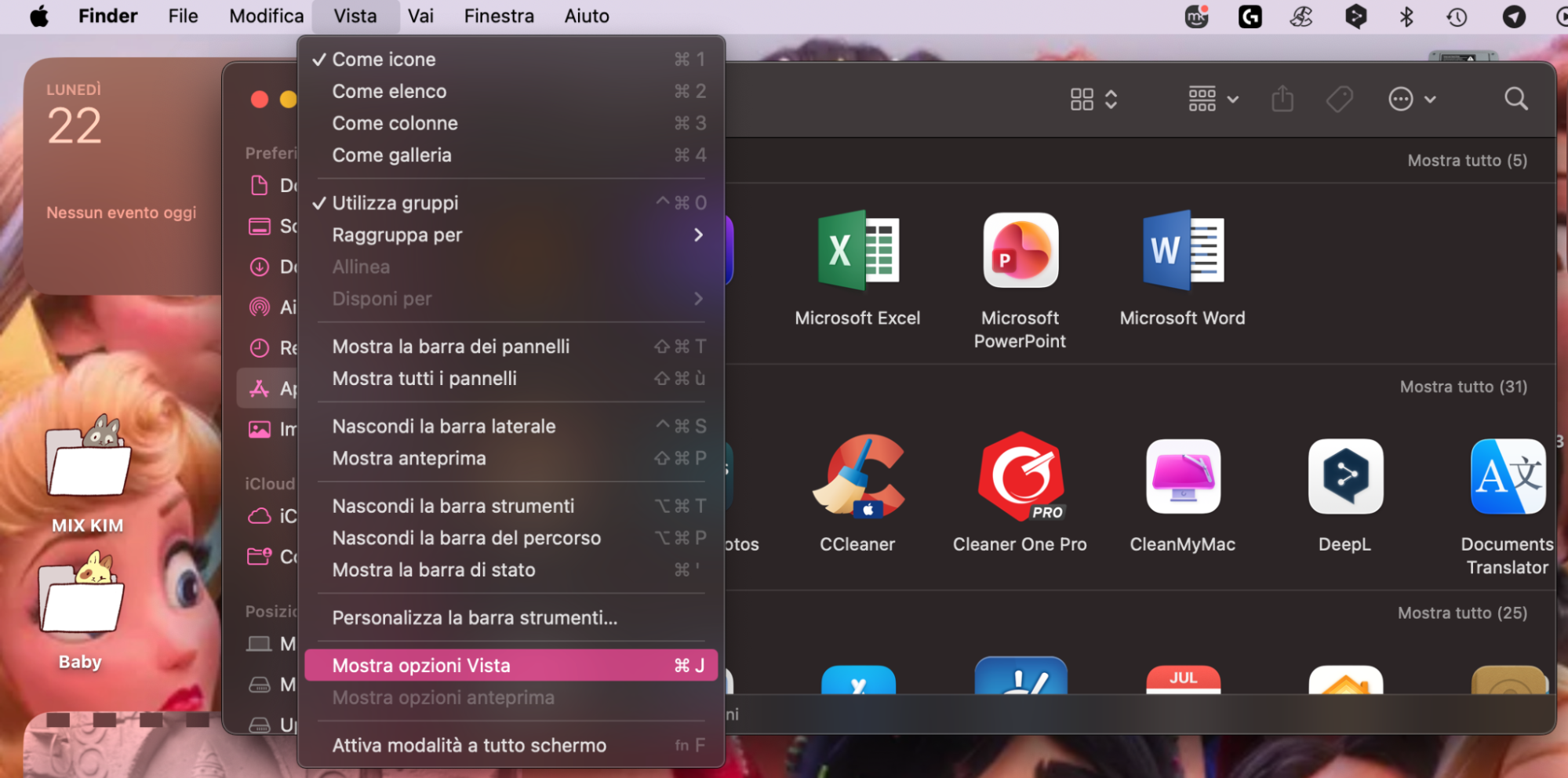Viewport: 1568px width, 778px height.
Task: Open the Baby desktop folder
Action: point(82,593)
